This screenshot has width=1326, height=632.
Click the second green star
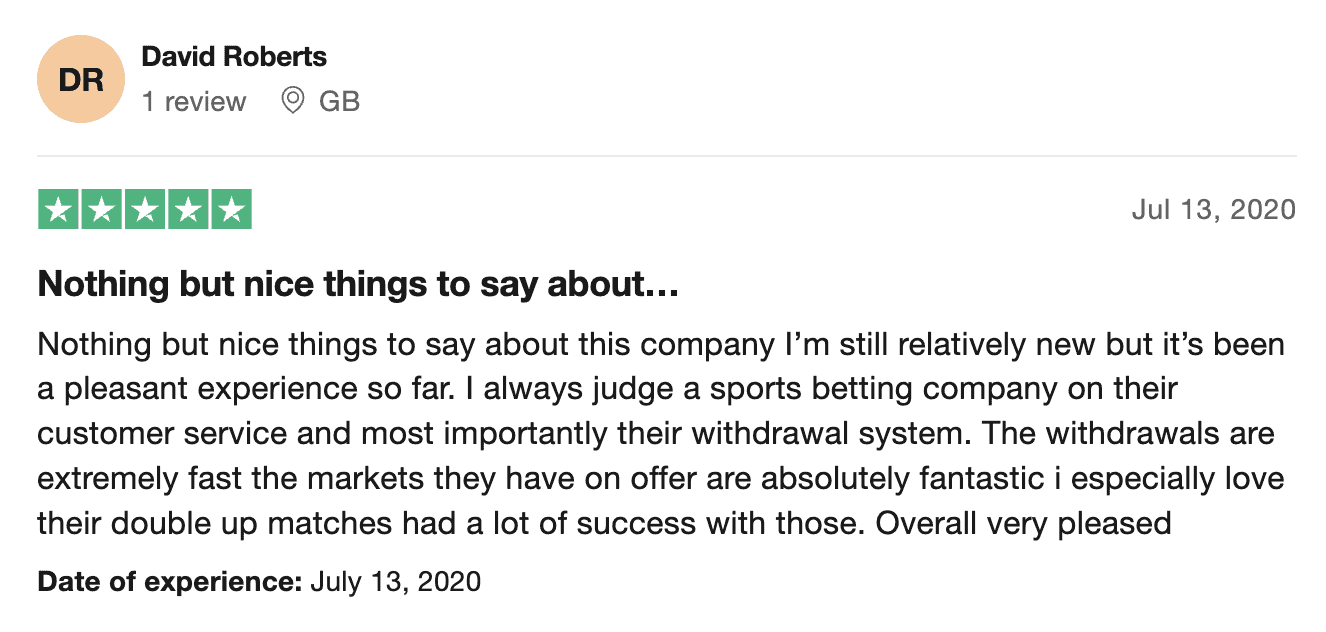(x=102, y=210)
